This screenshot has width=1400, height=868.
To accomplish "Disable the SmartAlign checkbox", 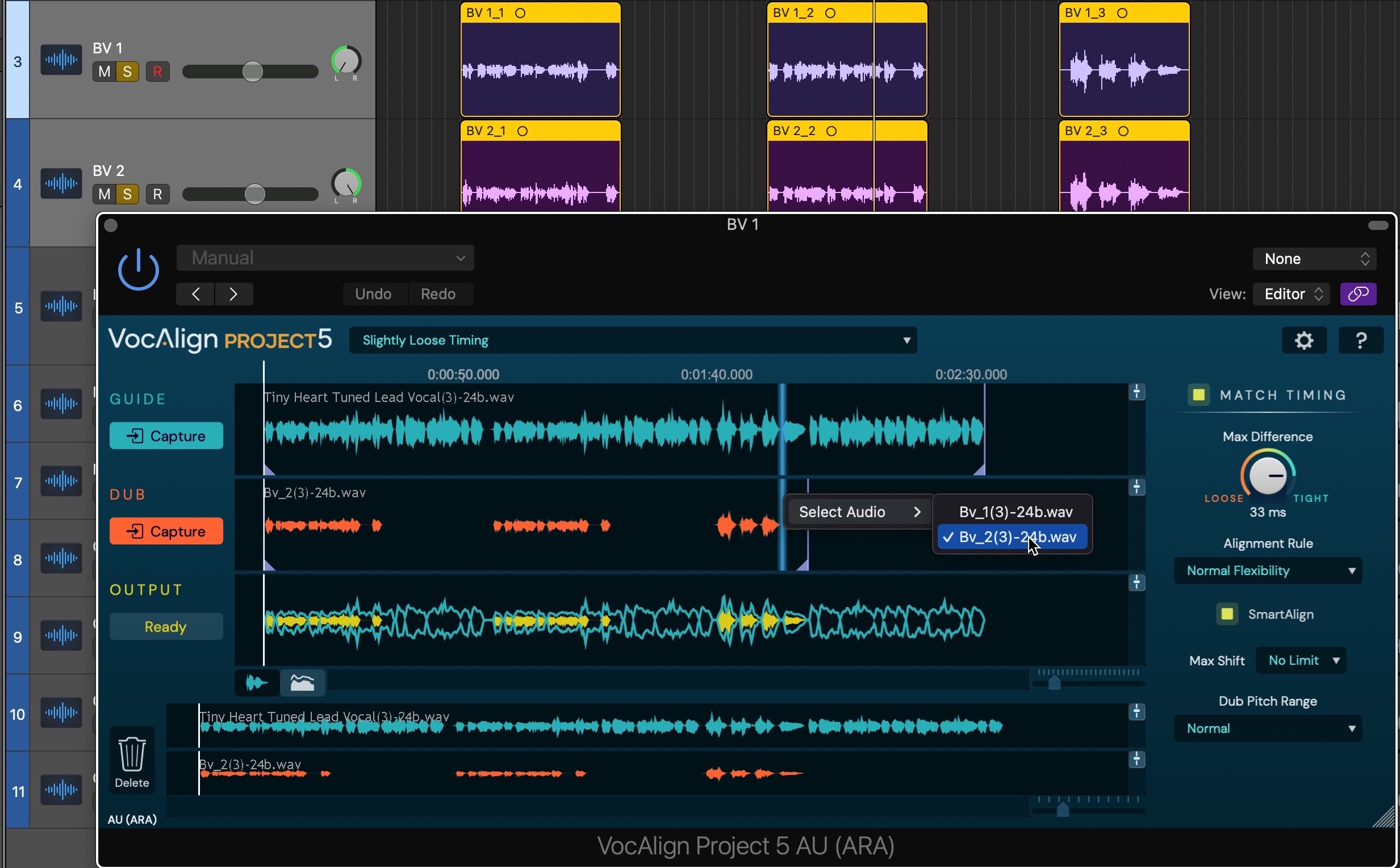I will (1227, 614).
